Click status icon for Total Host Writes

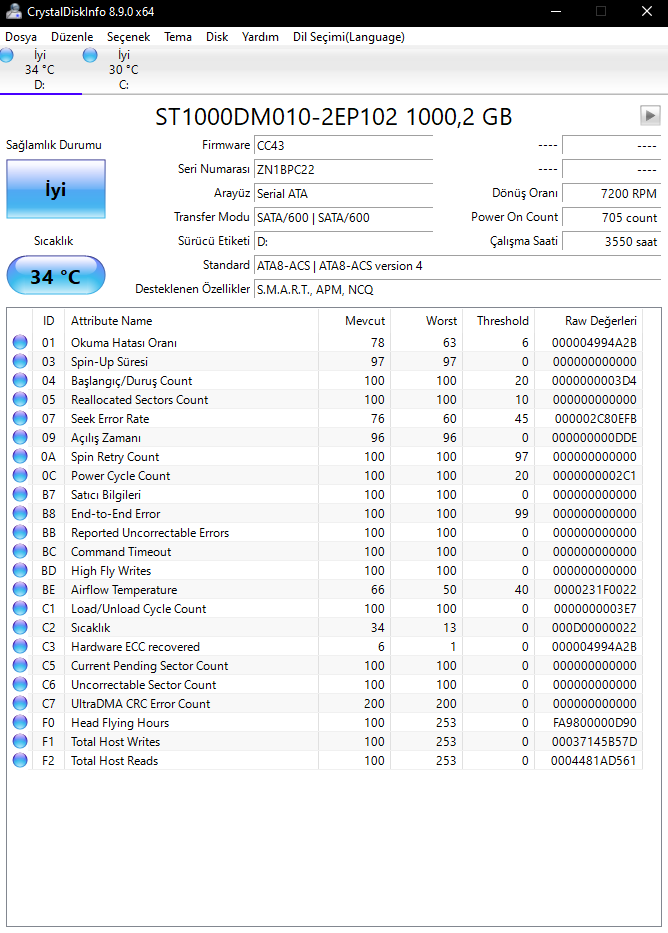[20, 741]
